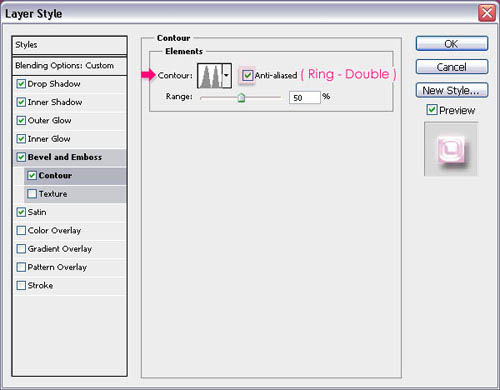Image resolution: width=500 pixels, height=390 pixels.
Task: Select the Styles panel entry
Action: click(69, 45)
